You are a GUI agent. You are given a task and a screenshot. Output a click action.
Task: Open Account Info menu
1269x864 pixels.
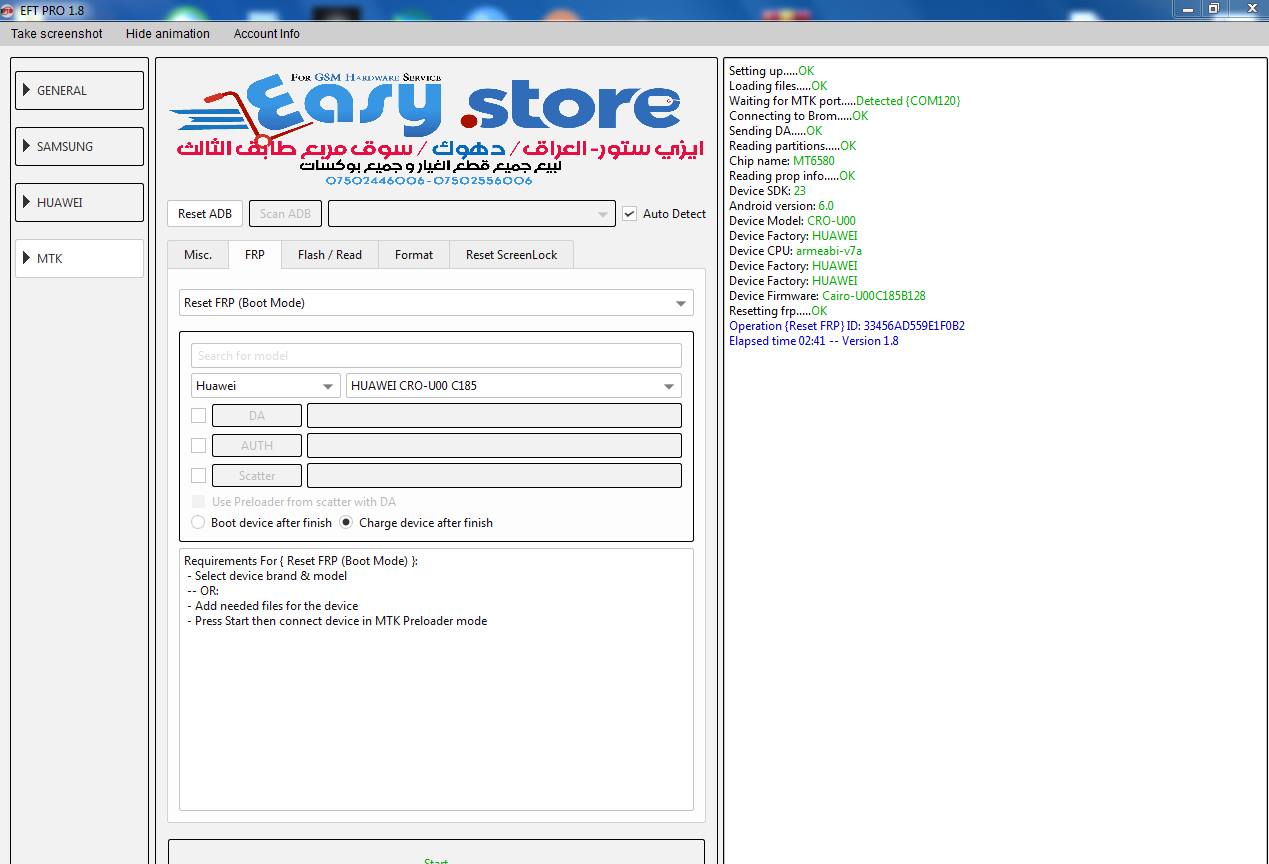267,33
